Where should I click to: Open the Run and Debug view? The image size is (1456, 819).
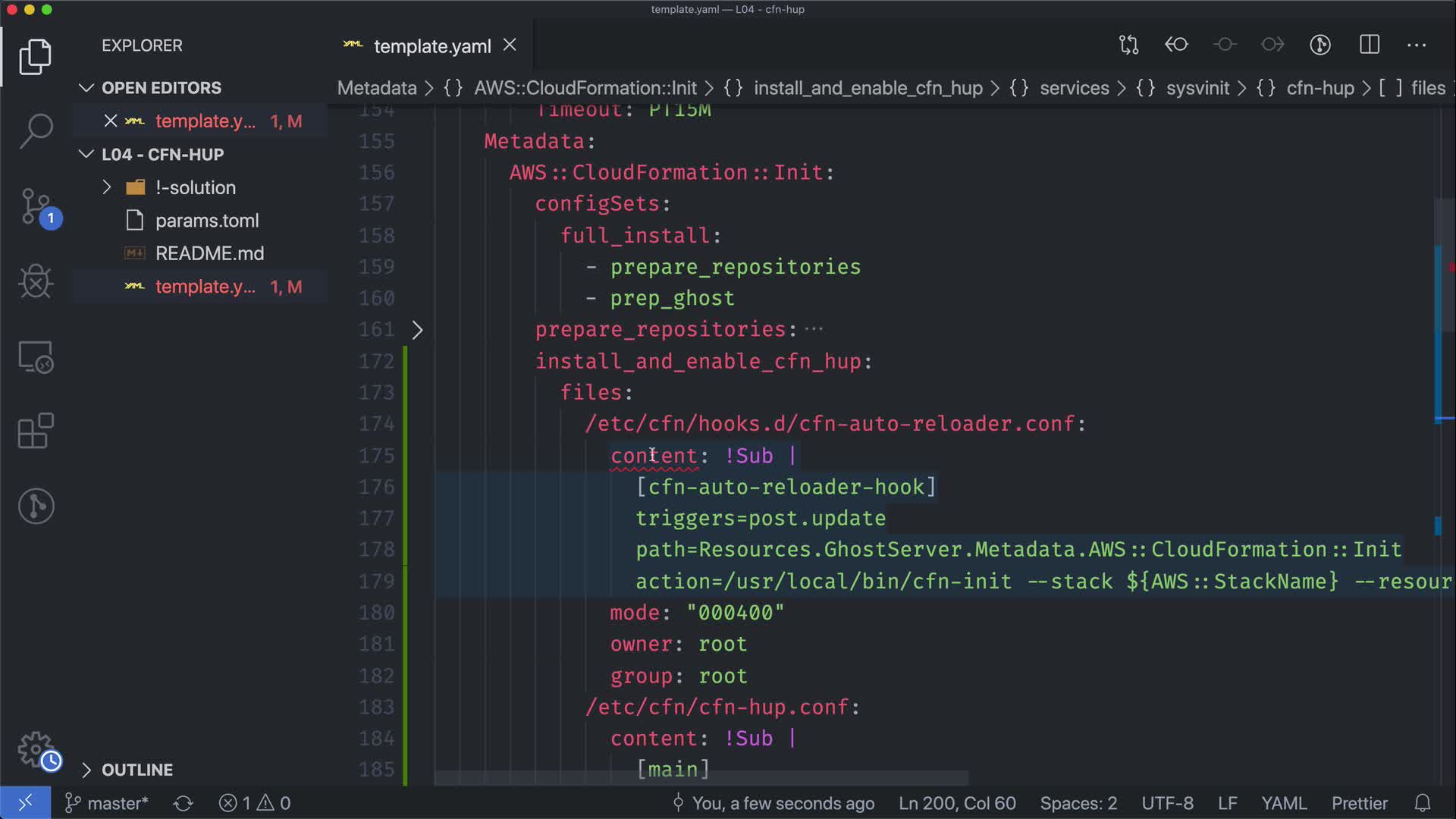tap(36, 281)
